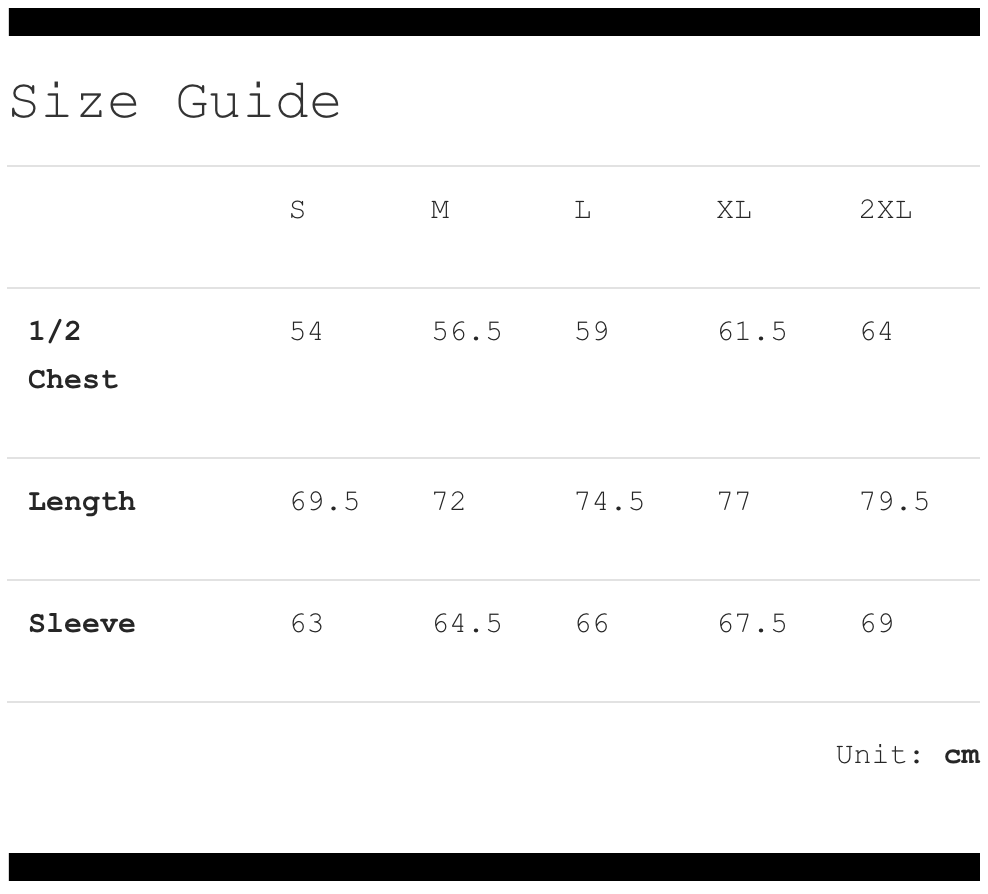Select the XL size column header
This screenshot has height=894, width=988.
tap(734, 211)
